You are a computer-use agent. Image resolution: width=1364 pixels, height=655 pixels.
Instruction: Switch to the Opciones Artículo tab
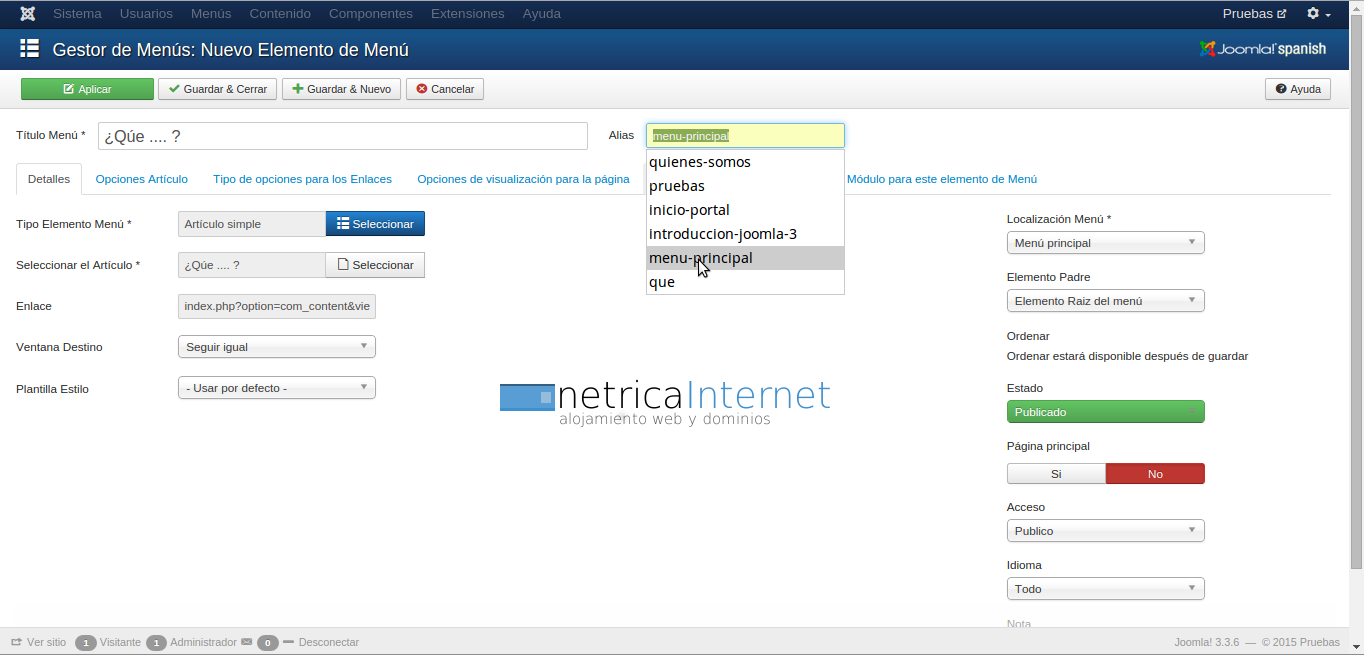point(141,179)
